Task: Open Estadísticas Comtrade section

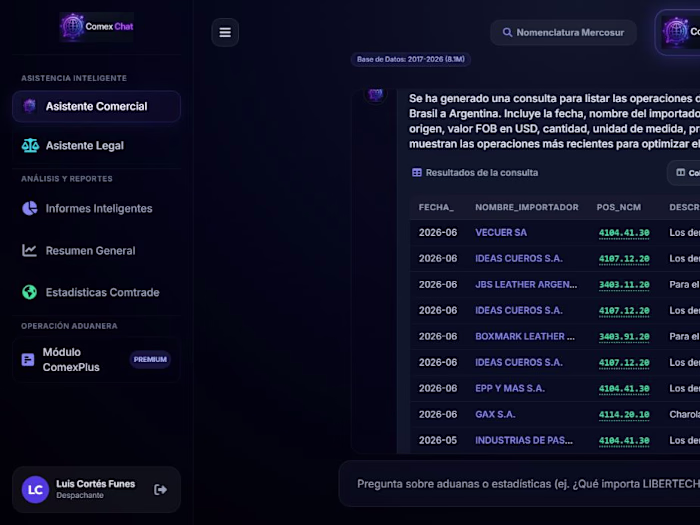Action: click(96, 292)
